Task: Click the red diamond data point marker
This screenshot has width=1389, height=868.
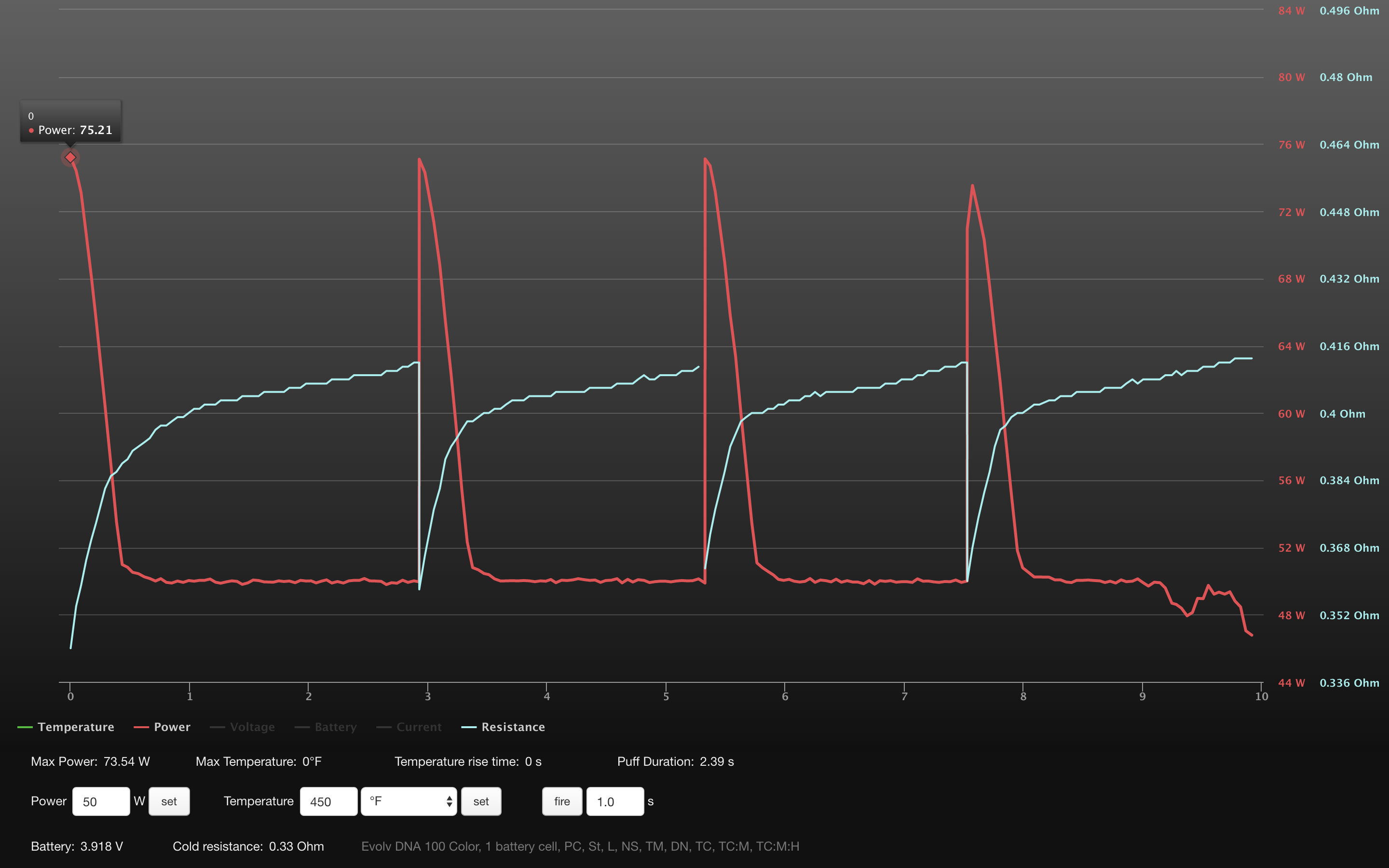Action: 70,157
